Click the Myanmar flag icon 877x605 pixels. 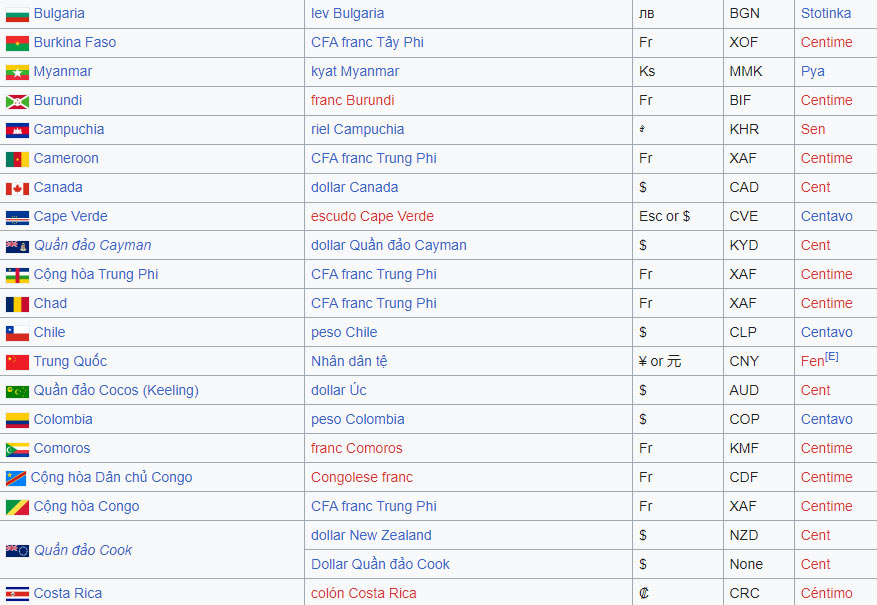click(x=16, y=72)
